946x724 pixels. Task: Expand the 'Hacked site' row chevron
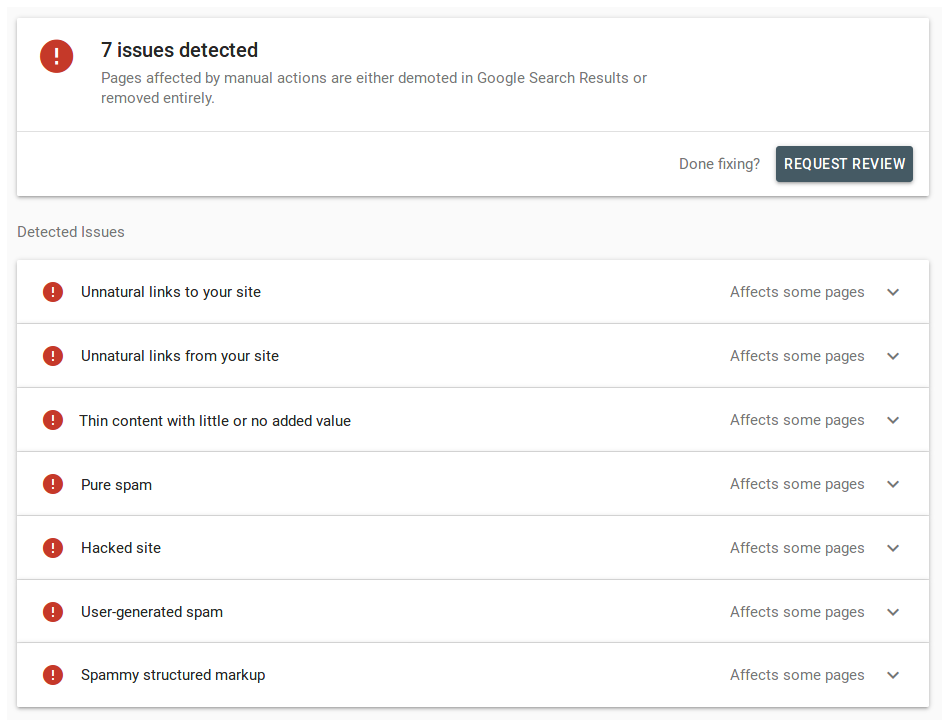coord(893,548)
